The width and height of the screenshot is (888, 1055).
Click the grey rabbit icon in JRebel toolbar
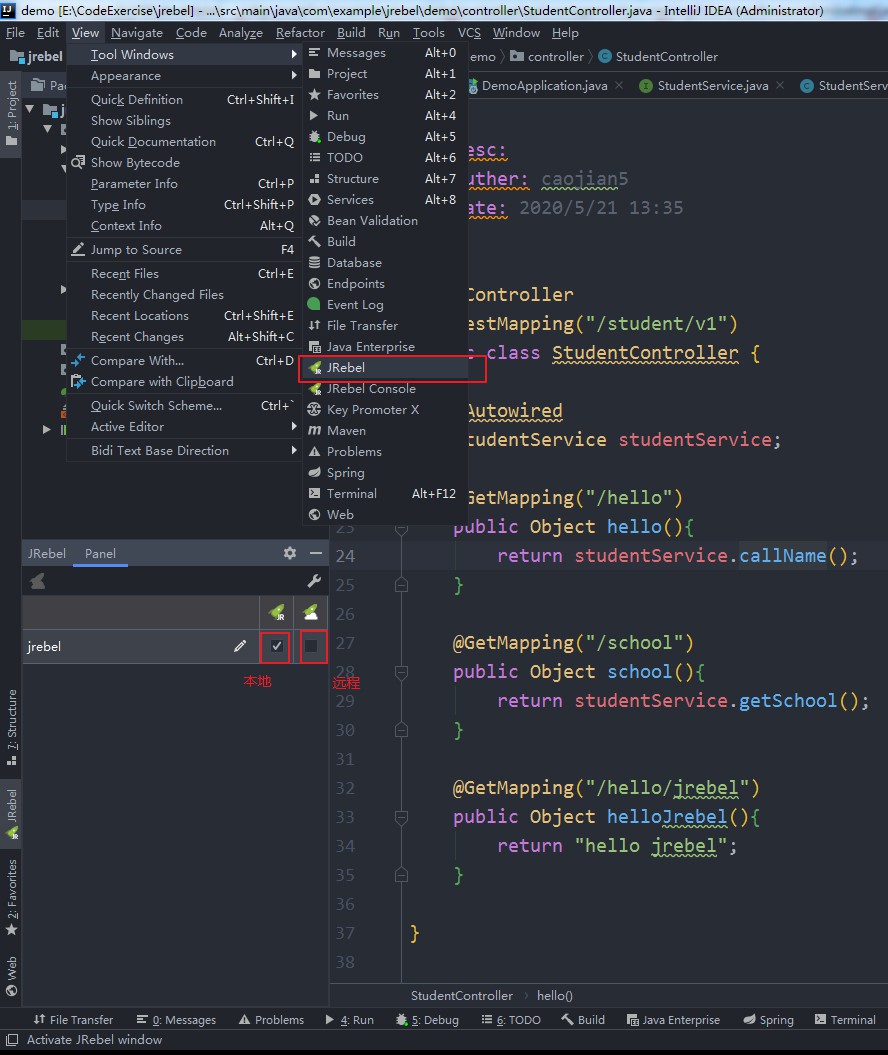[37, 581]
